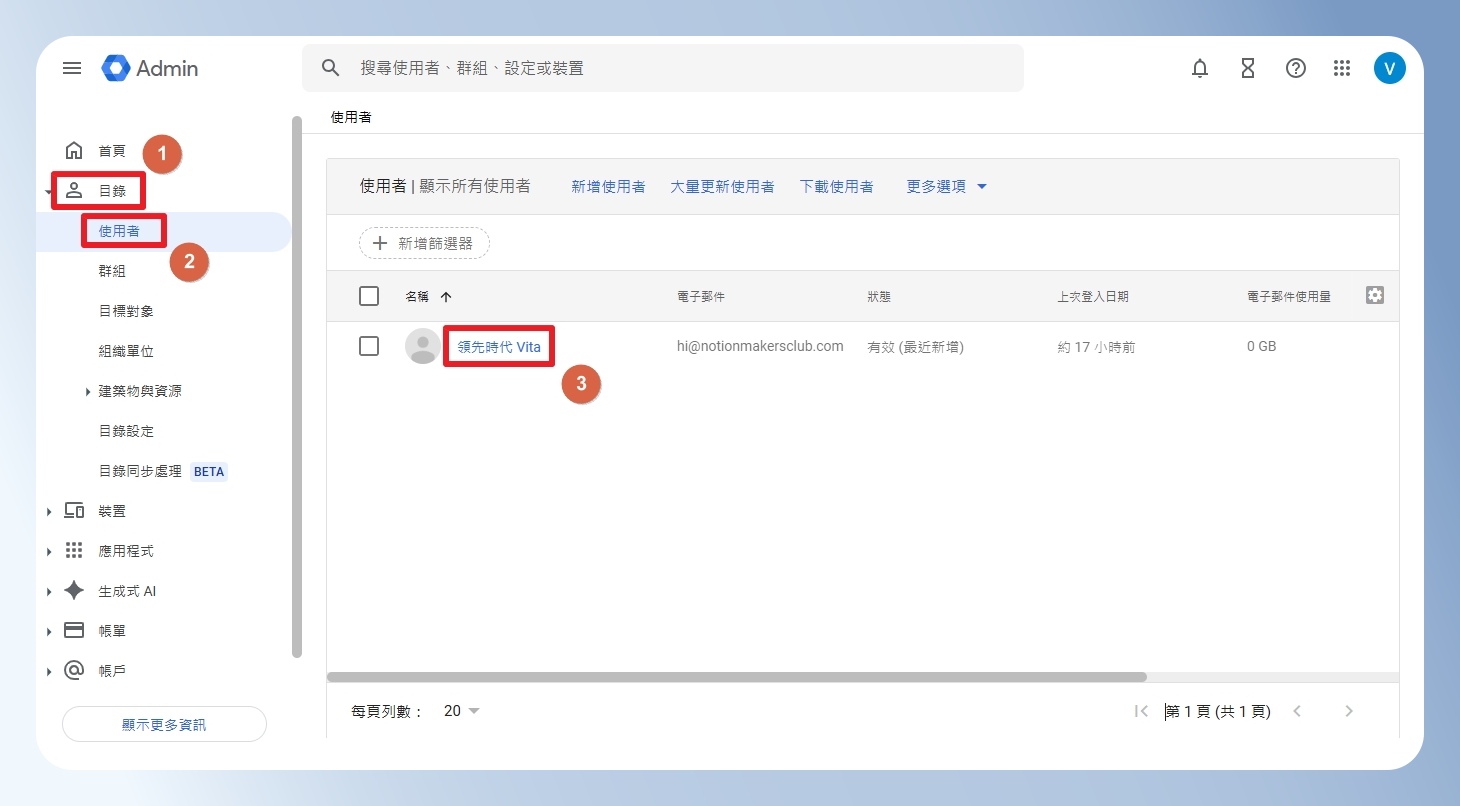Check the box for 領先時代 Vita
The height and width of the screenshot is (806, 1460).
click(x=369, y=346)
